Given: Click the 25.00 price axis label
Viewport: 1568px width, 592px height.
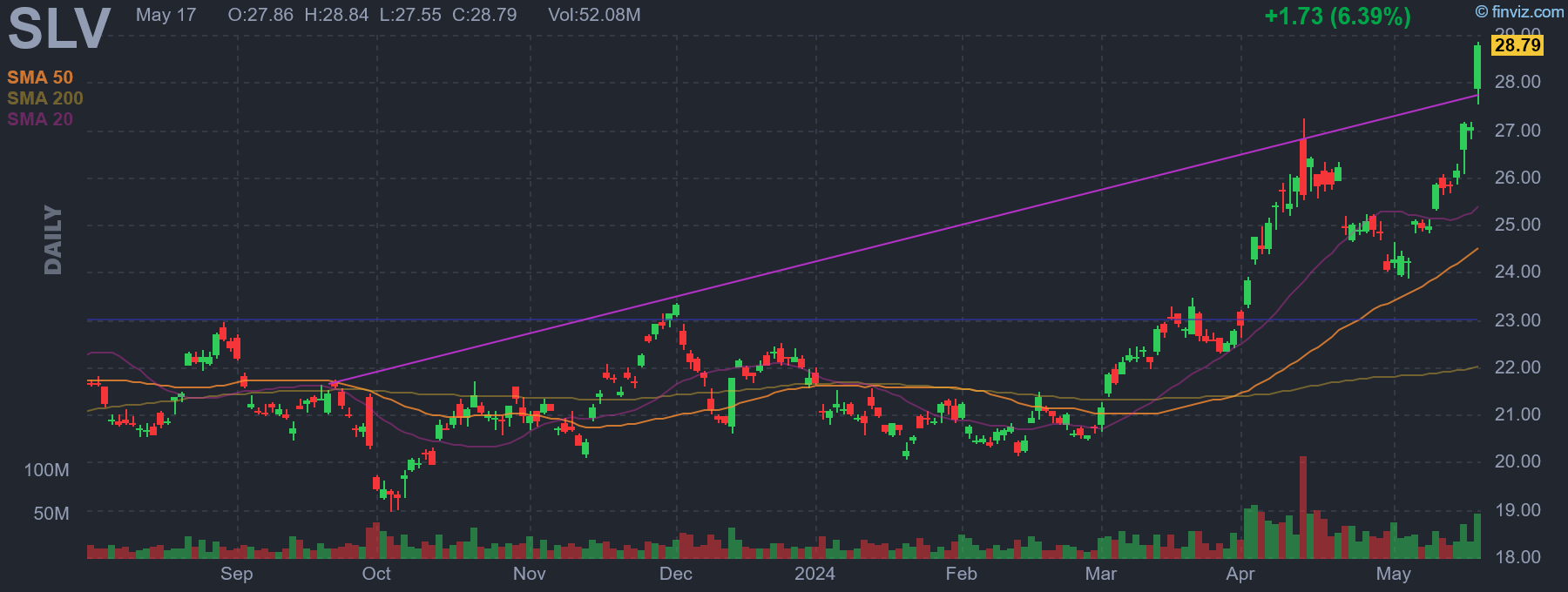Looking at the screenshot, I should point(1517,225).
